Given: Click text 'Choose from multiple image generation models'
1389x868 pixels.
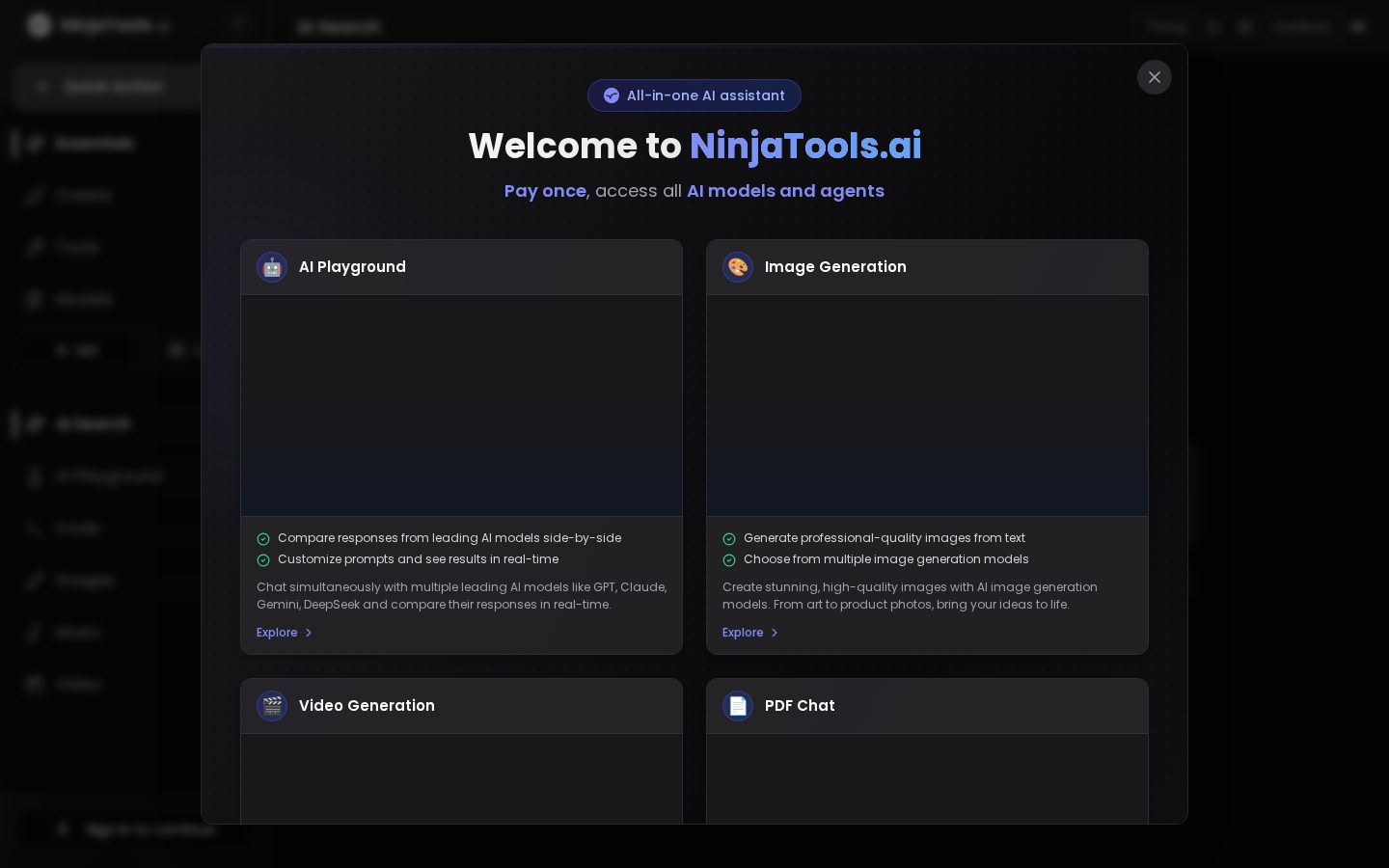Looking at the screenshot, I should point(886,559).
